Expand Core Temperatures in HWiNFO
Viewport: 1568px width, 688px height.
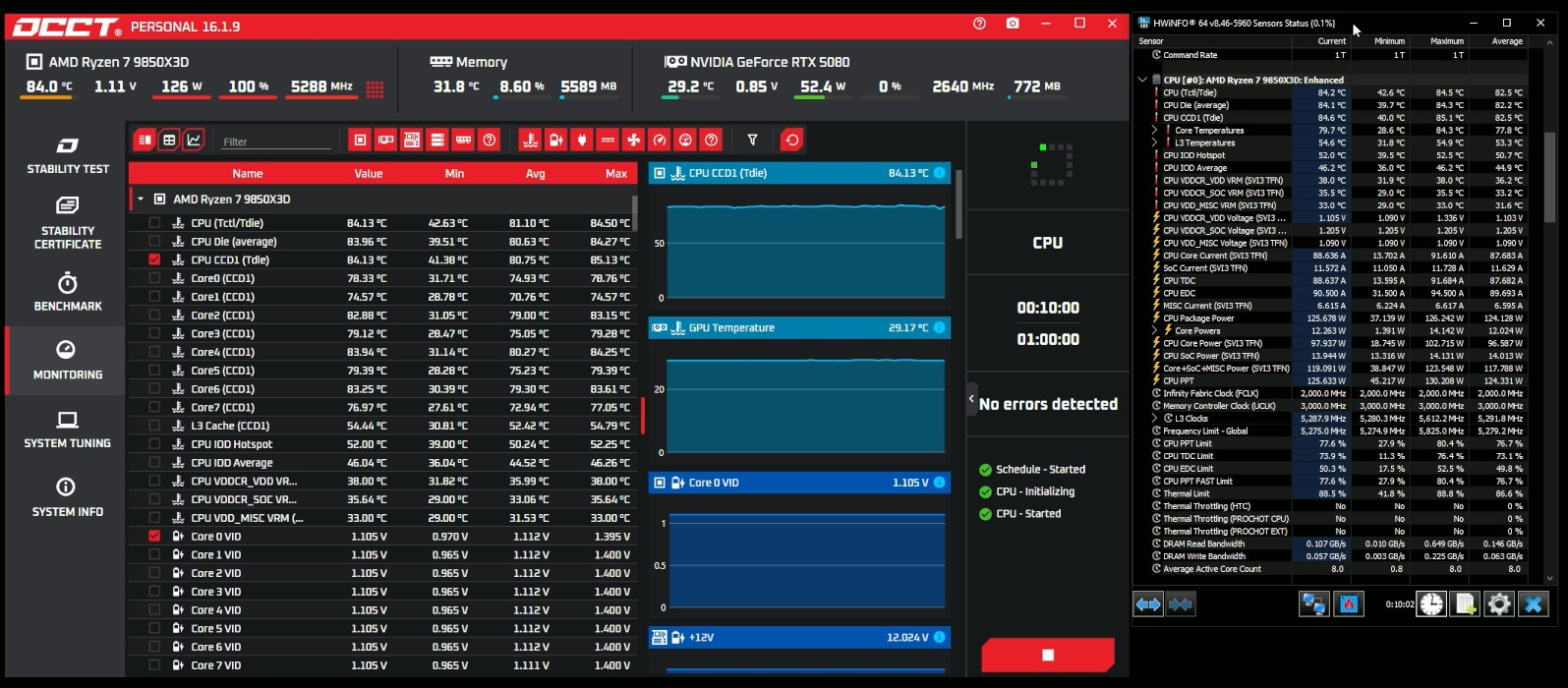[1155, 130]
